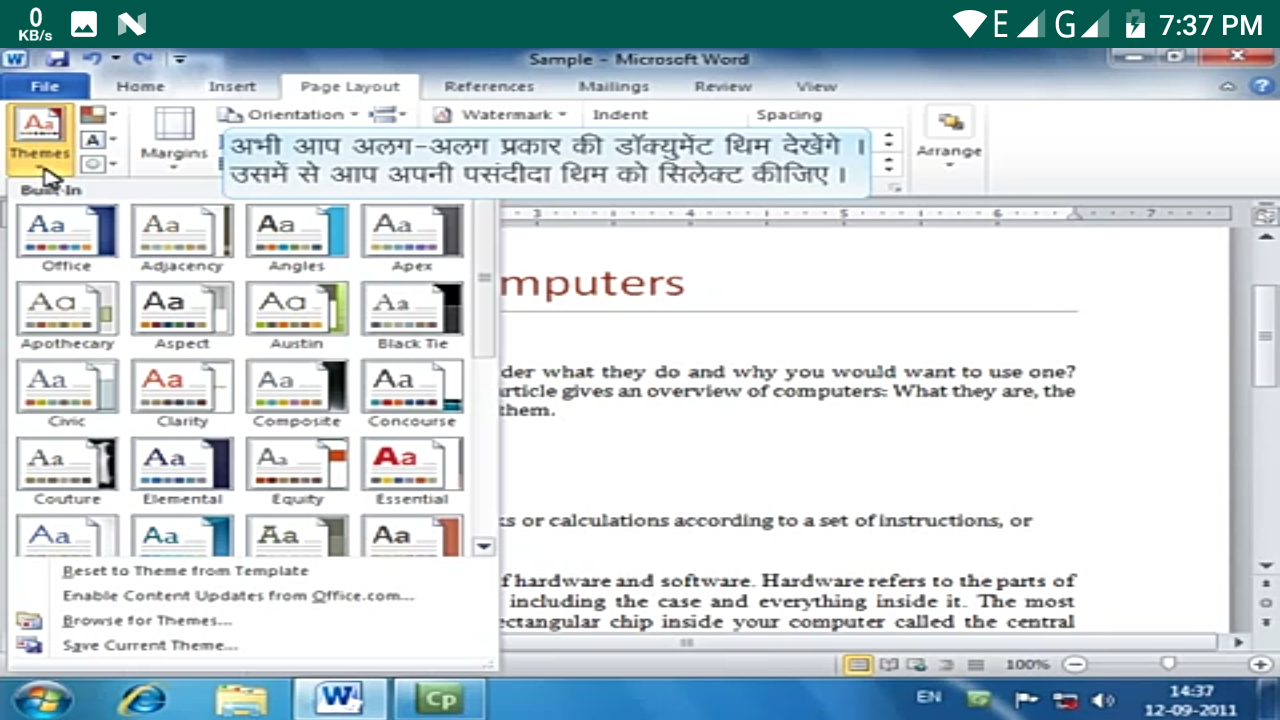Select the Office theme thumbnail

click(67, 238)
